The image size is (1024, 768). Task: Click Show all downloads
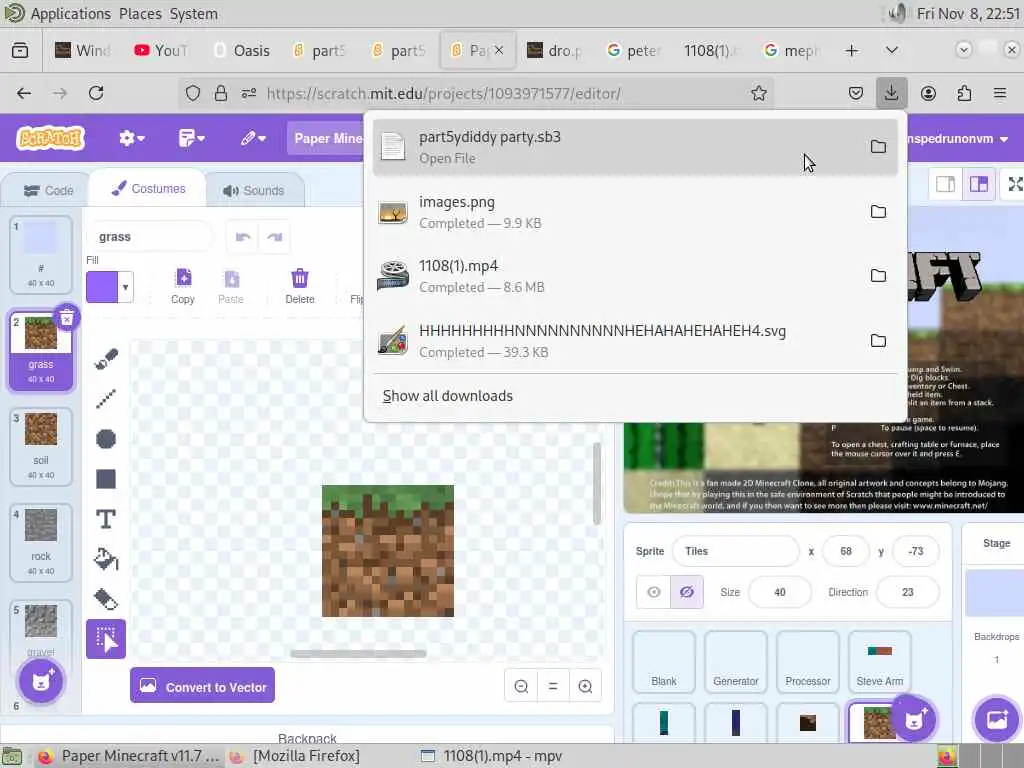coord(447,396)
